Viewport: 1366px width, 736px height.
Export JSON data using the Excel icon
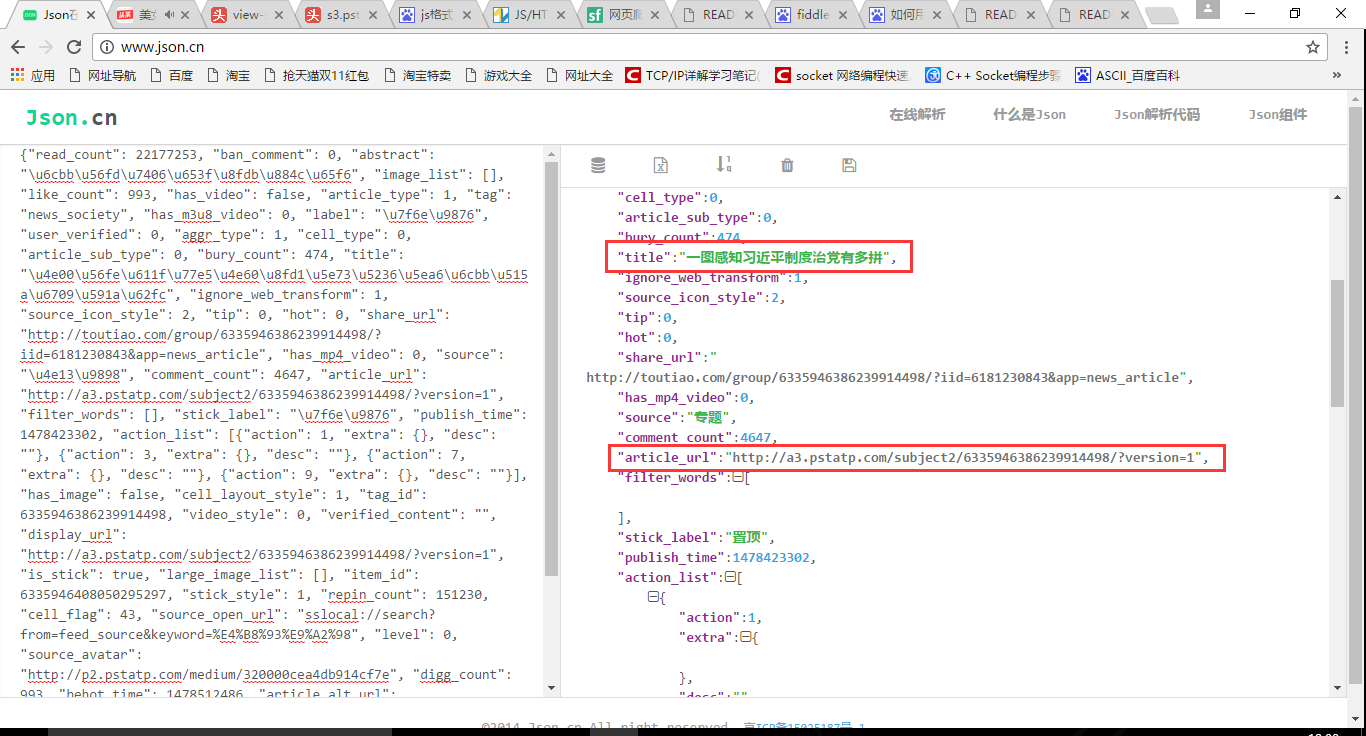click(661, 164)
